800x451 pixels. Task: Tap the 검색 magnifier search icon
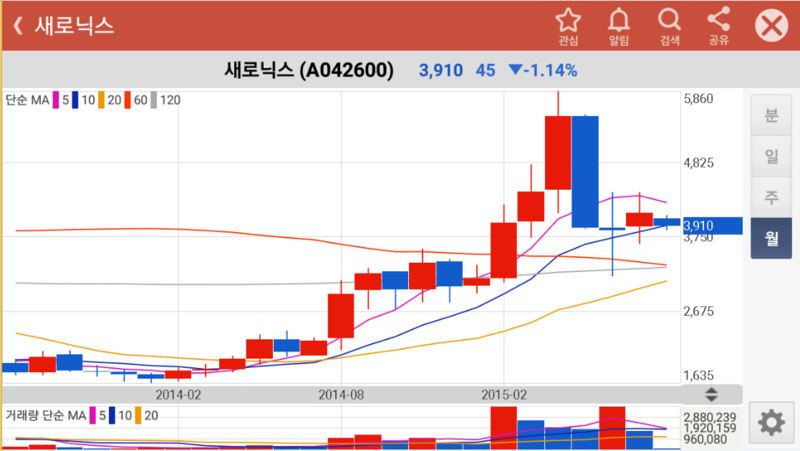669,25
